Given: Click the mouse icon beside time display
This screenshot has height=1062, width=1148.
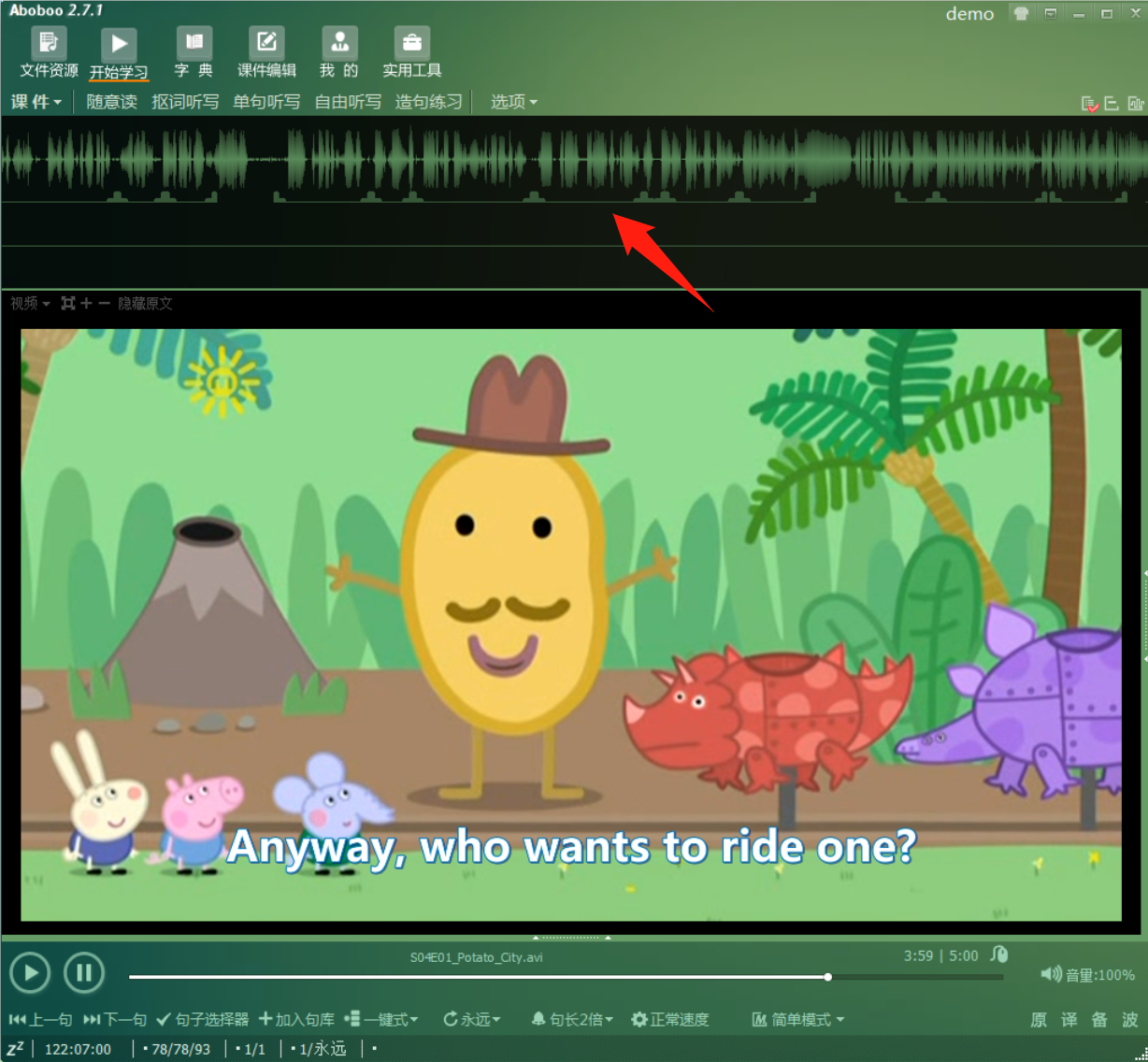Looking at the screenshot, I should click(x=999, y=954).
